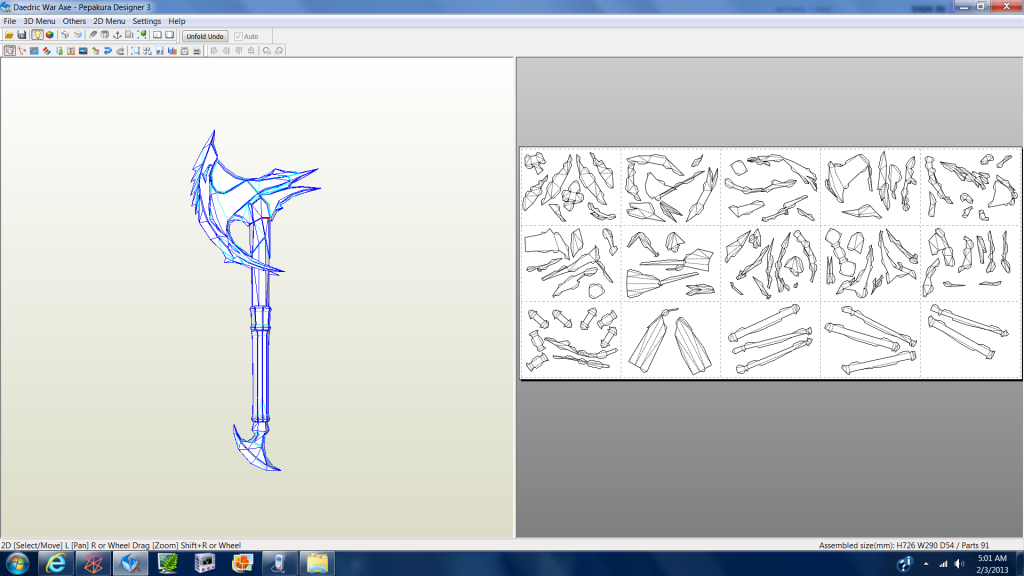Select the page with two fan-shaped blade parts
Image resolution: width=1024 pixels, height=576 pixels.
click(x=671, y=340)
